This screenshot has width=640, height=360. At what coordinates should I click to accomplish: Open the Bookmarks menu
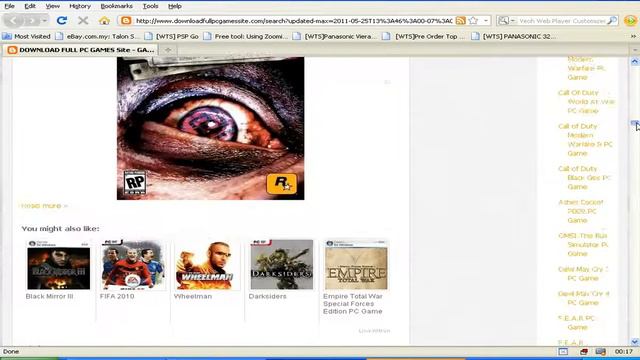coord(116,6)
